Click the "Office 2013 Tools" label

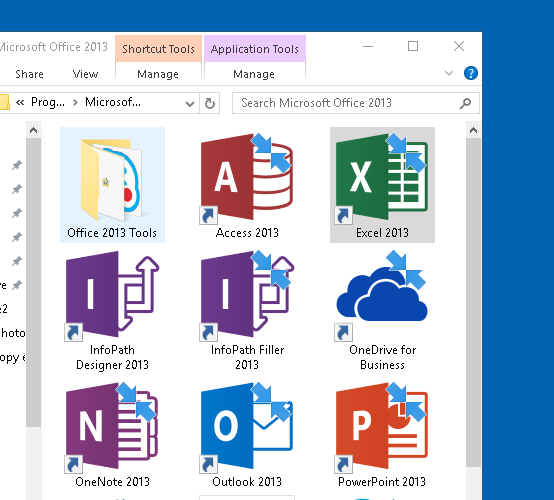coord(112,233)
